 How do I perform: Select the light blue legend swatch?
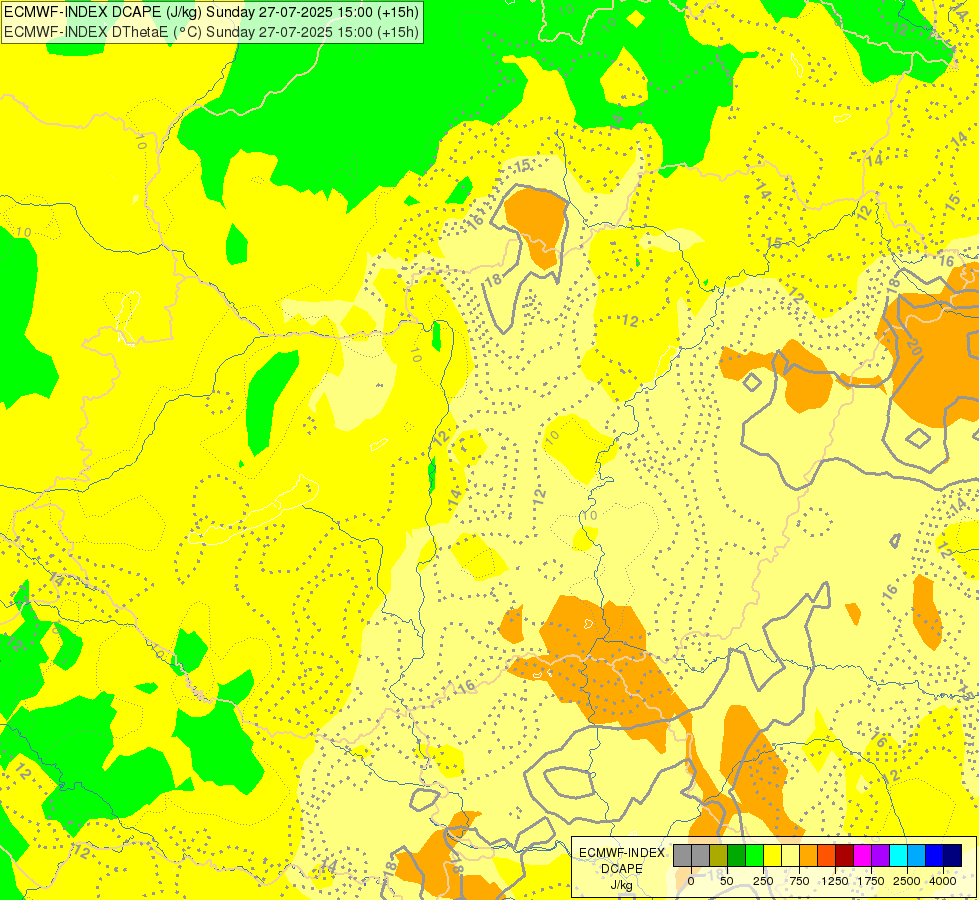917,855
